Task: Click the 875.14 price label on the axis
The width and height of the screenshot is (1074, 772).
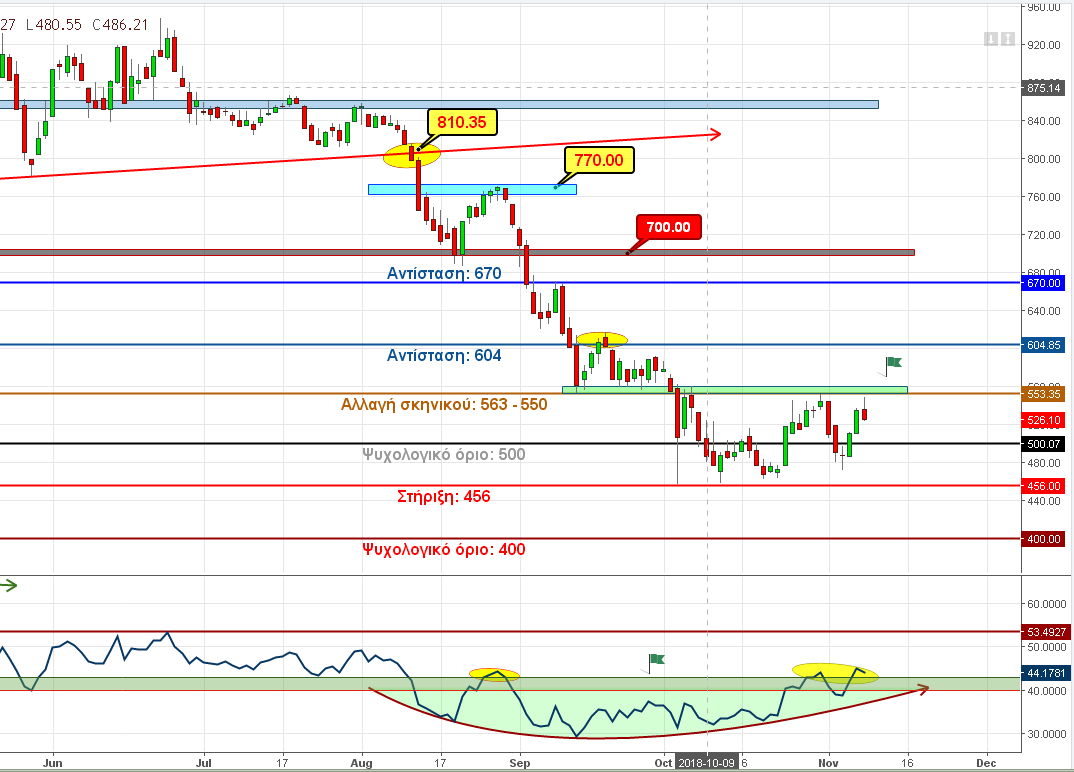Action: [x=1044, y=88]
